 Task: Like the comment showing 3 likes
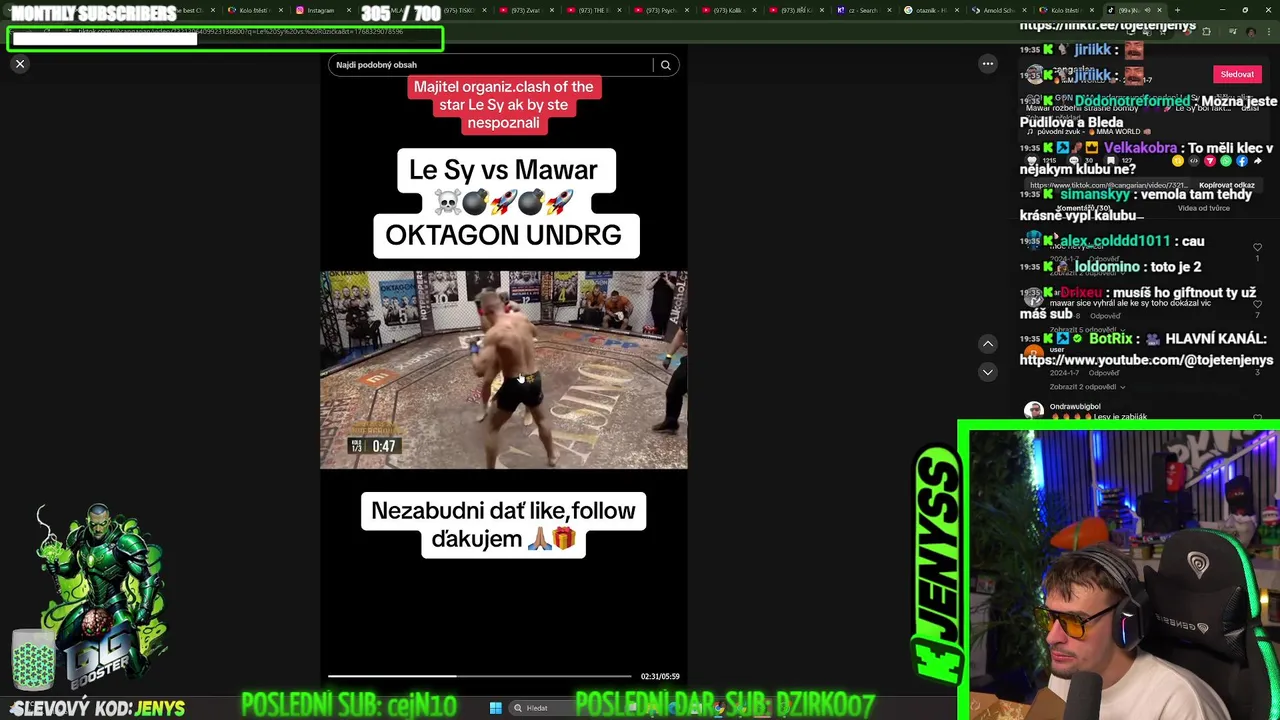coord(1257,359)
